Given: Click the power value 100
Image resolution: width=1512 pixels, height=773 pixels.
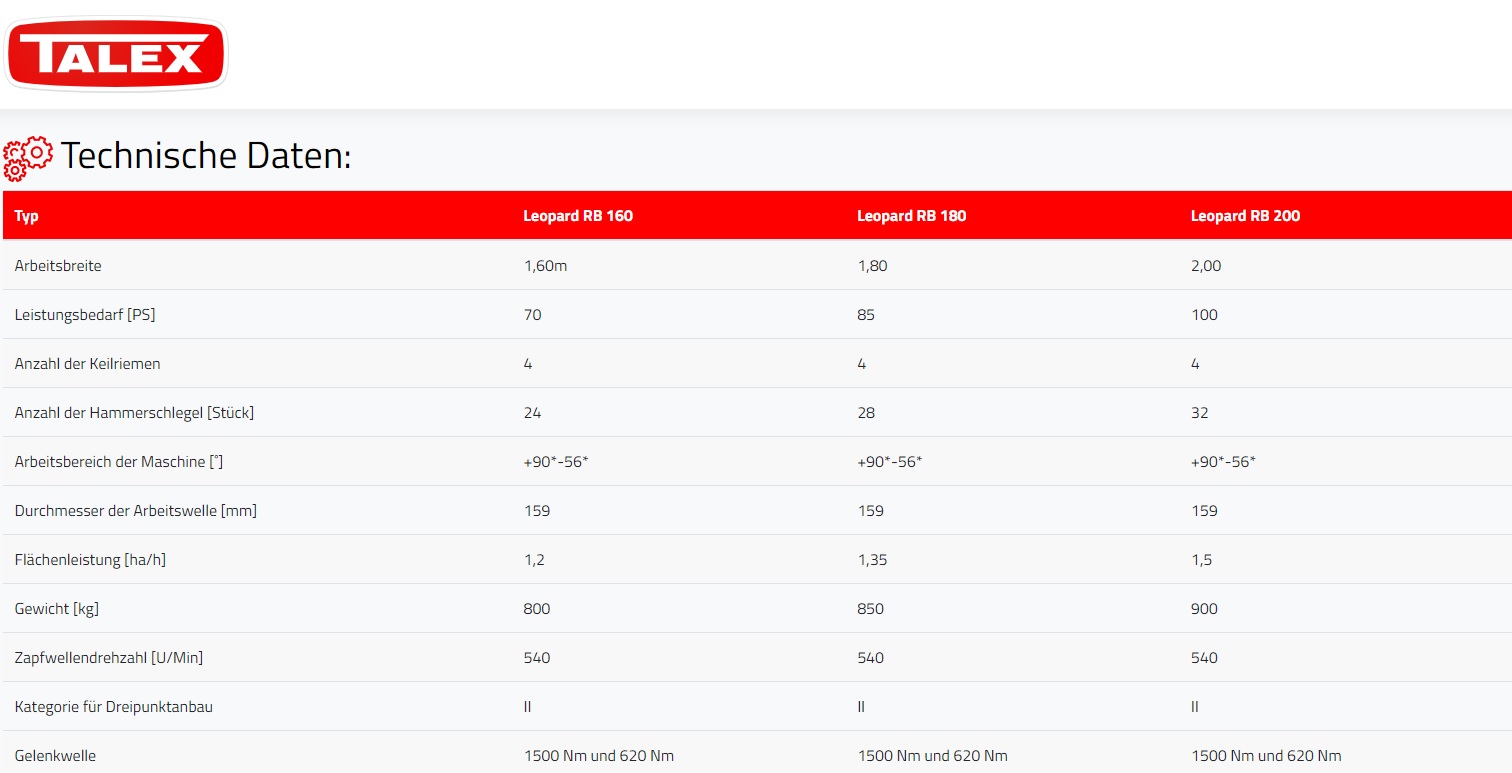Looking at the screenshot, I should (x=1205, y=315).
